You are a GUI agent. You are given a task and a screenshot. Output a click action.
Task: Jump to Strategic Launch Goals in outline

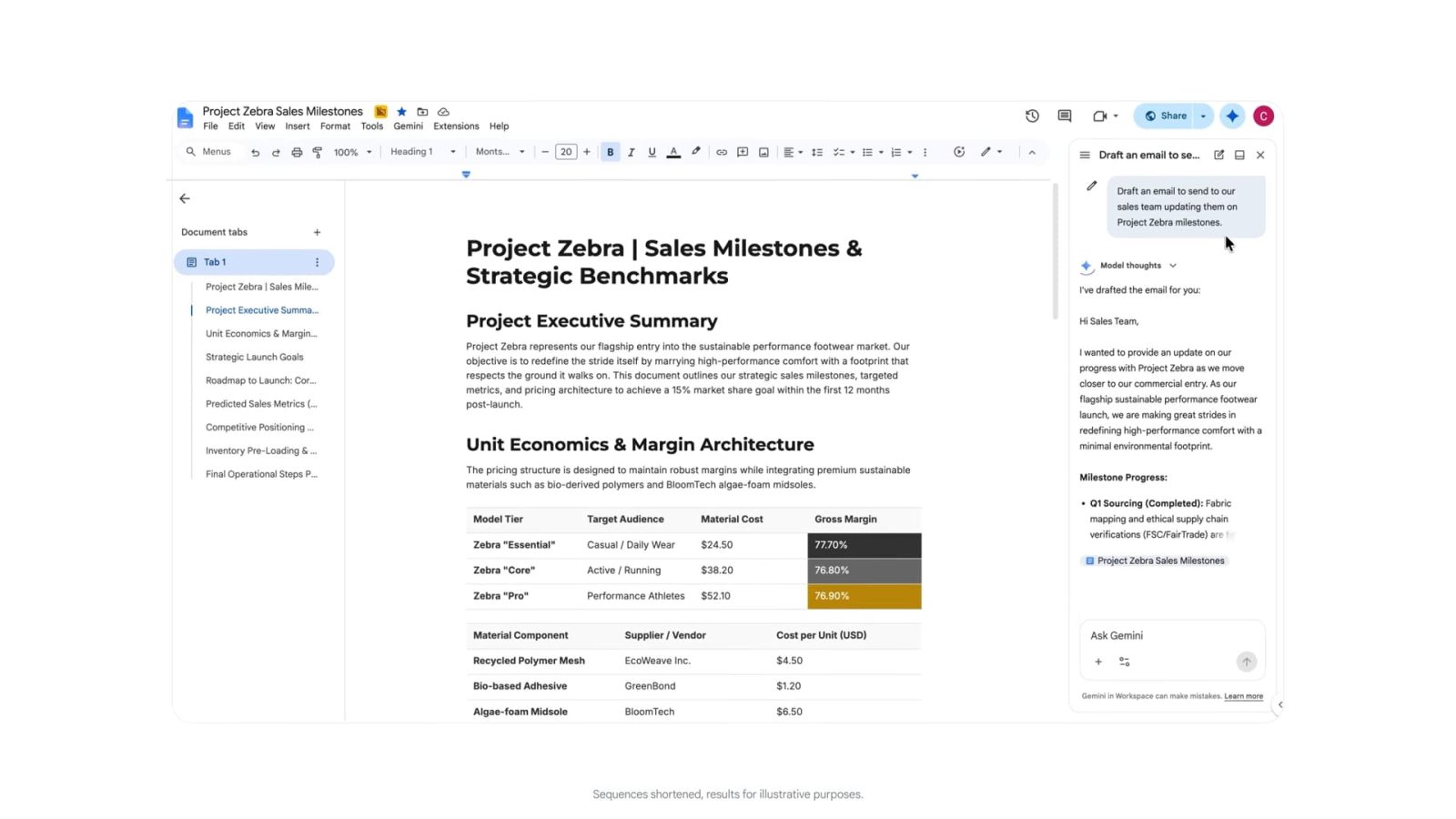click(254, 357)
